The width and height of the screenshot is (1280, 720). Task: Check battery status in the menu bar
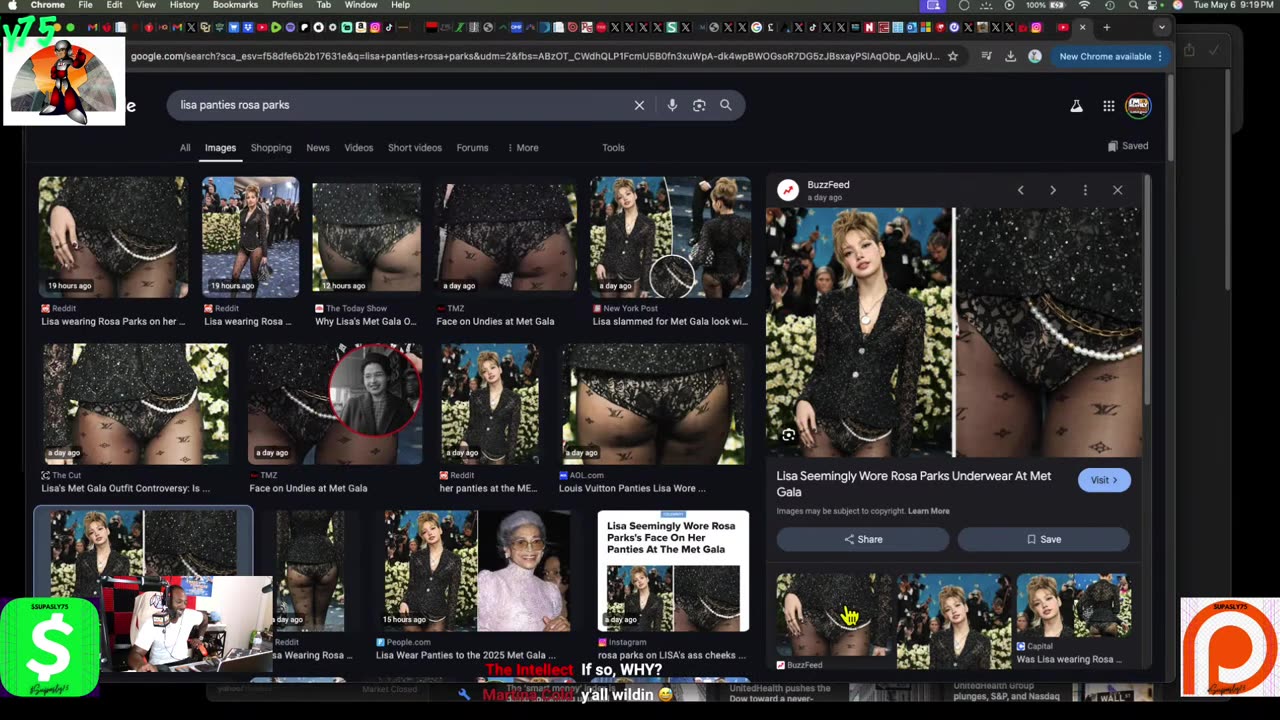(x=1047, y=5)
